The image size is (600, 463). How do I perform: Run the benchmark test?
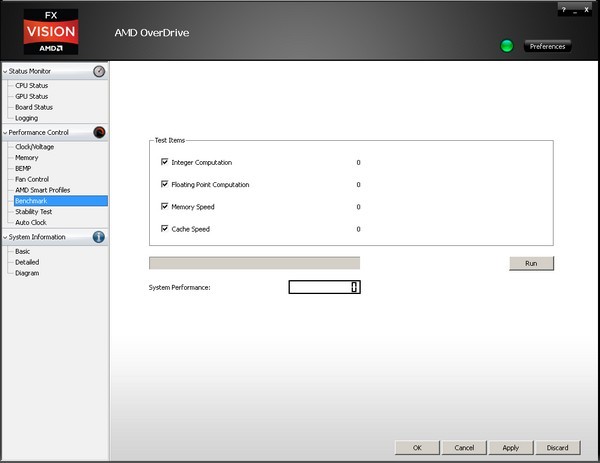pyautogui.click(x=531, y=263)
